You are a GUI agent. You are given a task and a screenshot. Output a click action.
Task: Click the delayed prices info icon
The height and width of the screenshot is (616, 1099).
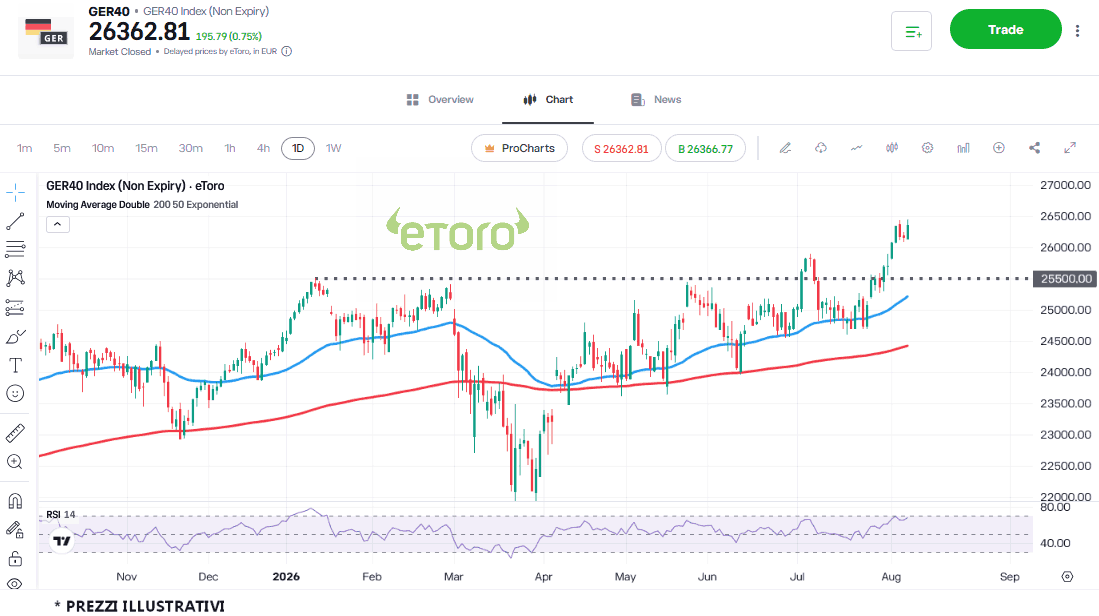pos(287,51)
